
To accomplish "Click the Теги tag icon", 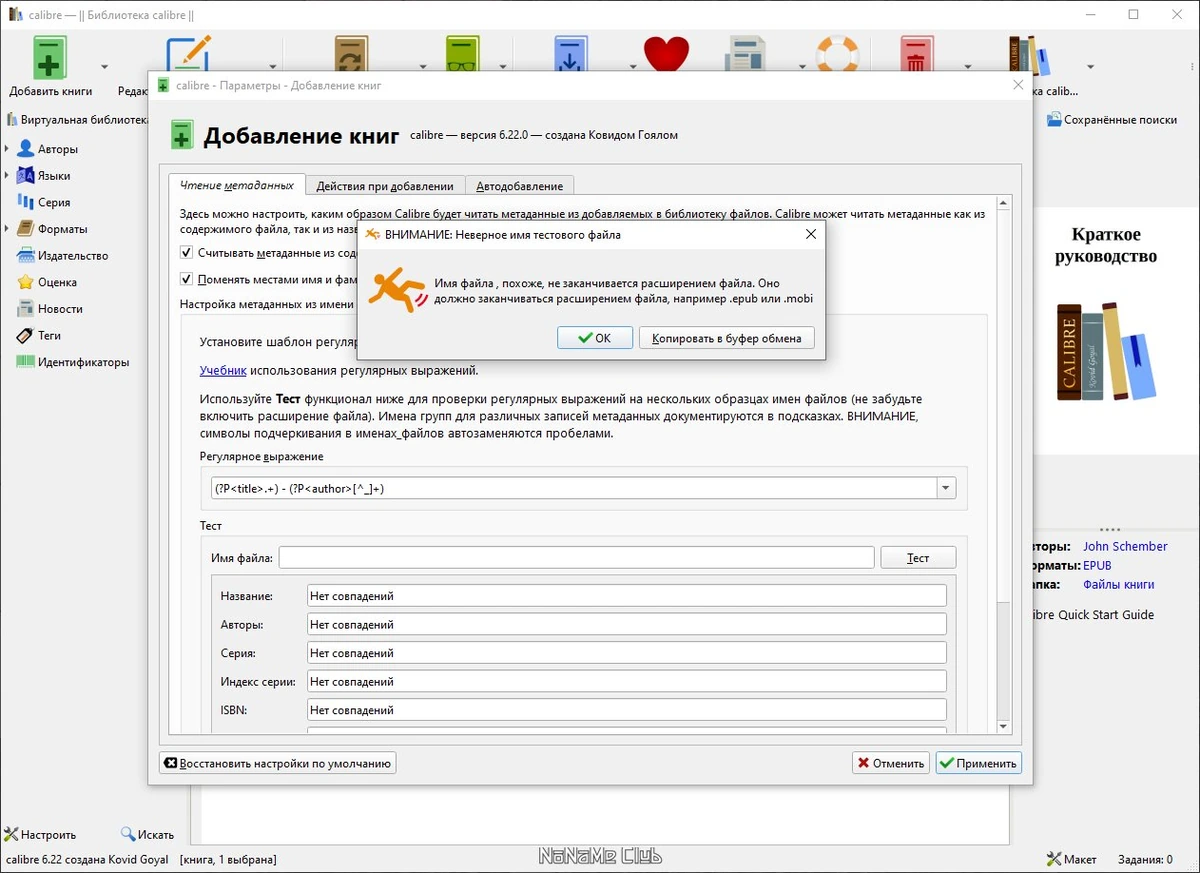I will 25,336.
